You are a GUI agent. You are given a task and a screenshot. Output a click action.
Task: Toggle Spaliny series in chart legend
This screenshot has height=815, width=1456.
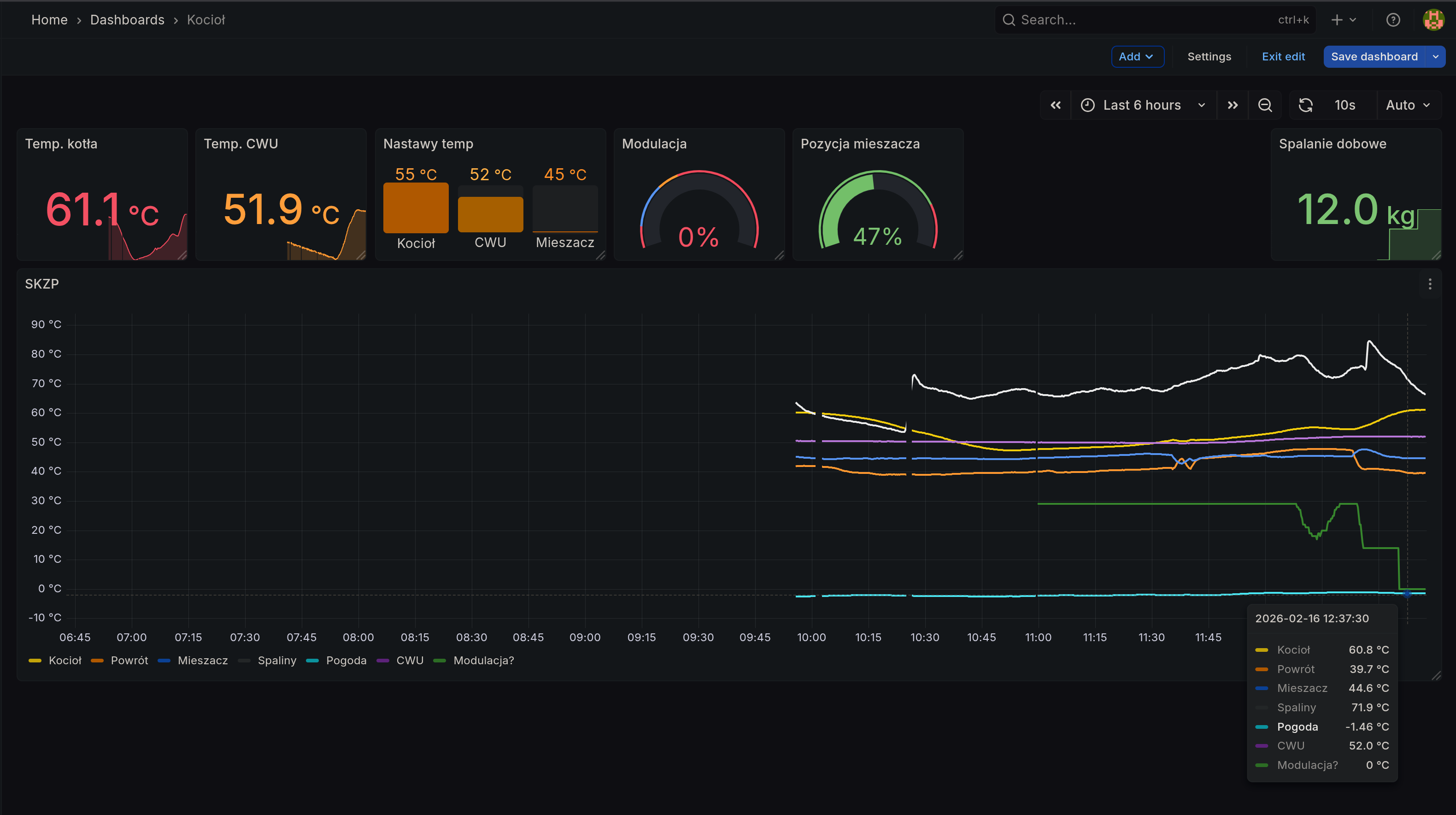coord(276,661)
